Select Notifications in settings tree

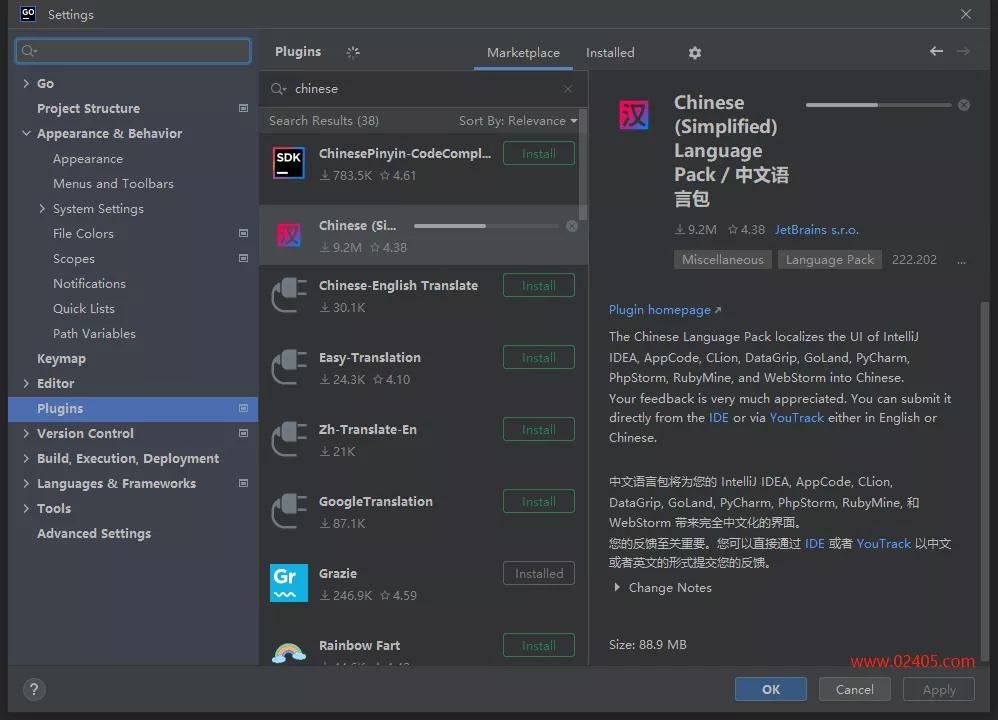point(89,283)
